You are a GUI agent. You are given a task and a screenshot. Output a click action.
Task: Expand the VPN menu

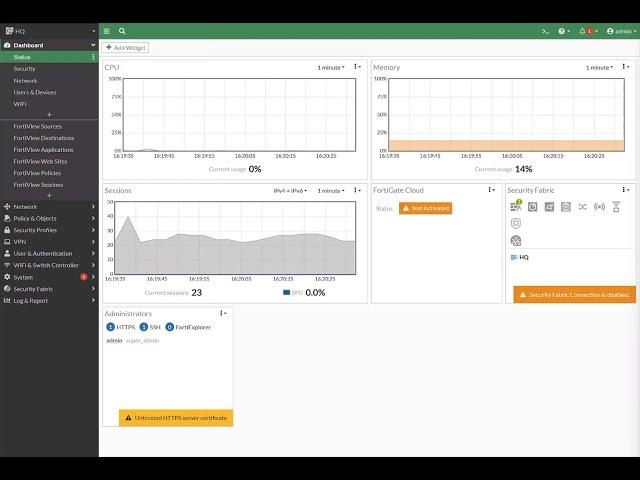[x=49, y=242]
